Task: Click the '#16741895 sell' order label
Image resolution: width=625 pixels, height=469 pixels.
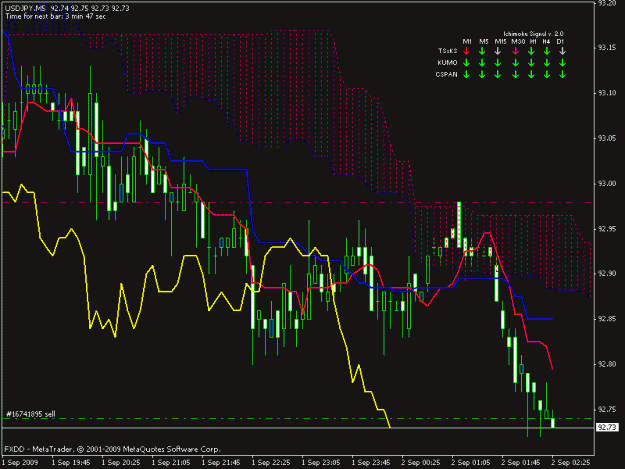Action: click(31, 414)
